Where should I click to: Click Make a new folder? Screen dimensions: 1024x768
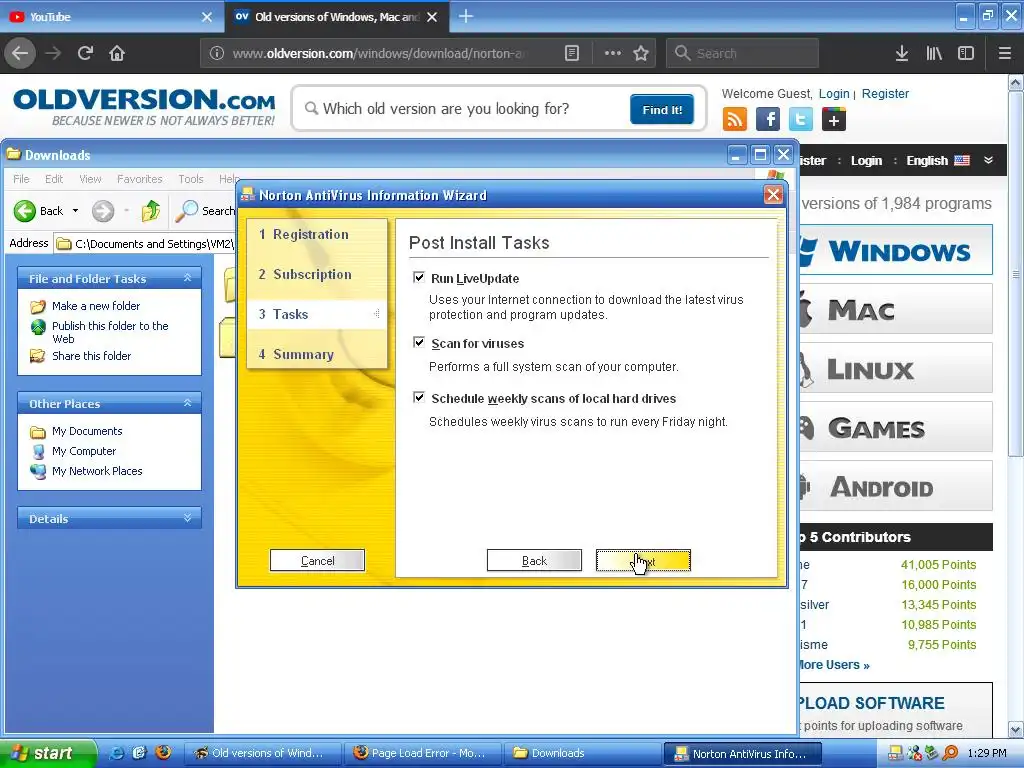click(x=95, y=306)
